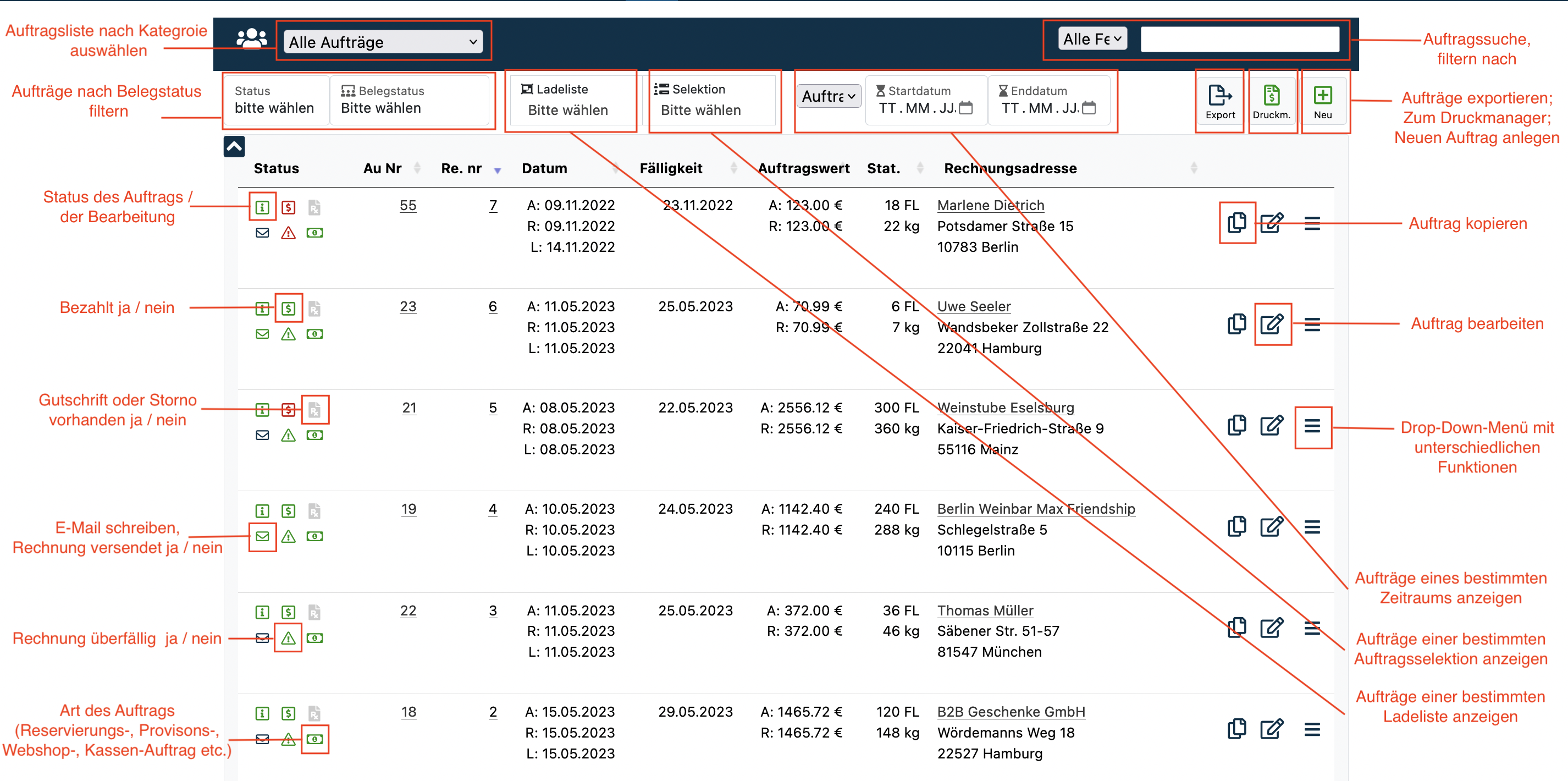This screenshot has height=781, width=1568.
Task: Open order number 23 link
Action: (408, 306)
